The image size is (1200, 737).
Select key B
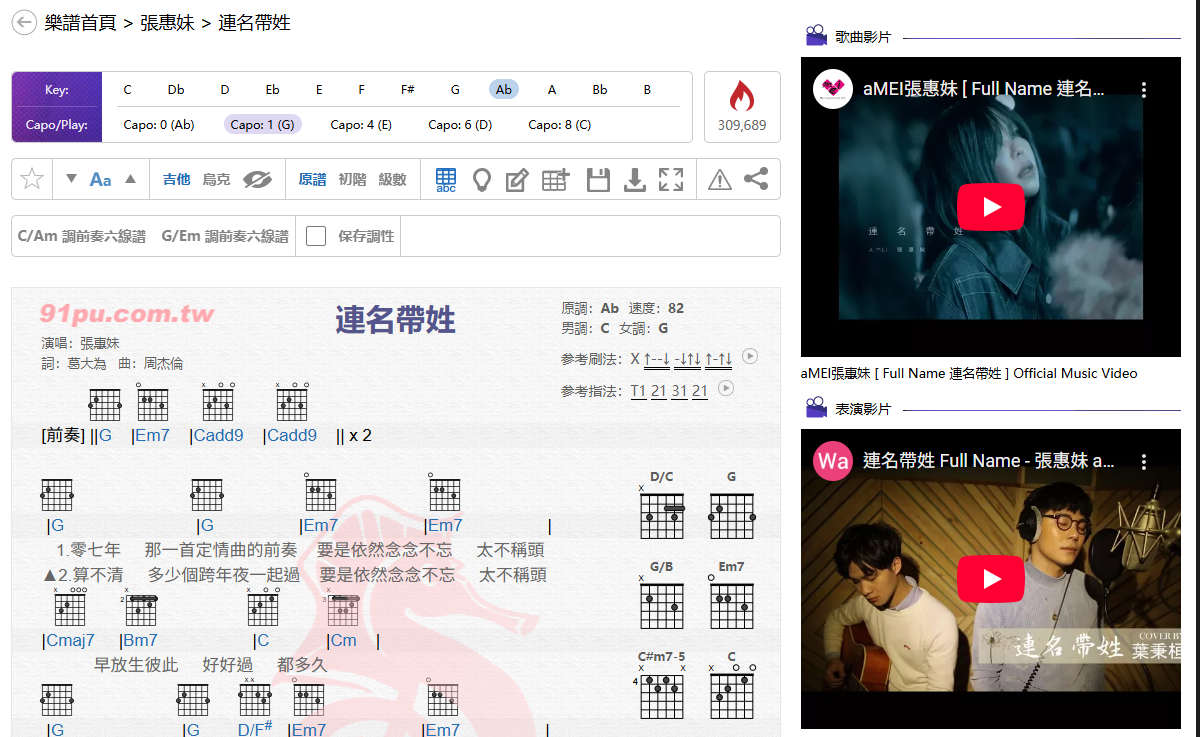647,90
